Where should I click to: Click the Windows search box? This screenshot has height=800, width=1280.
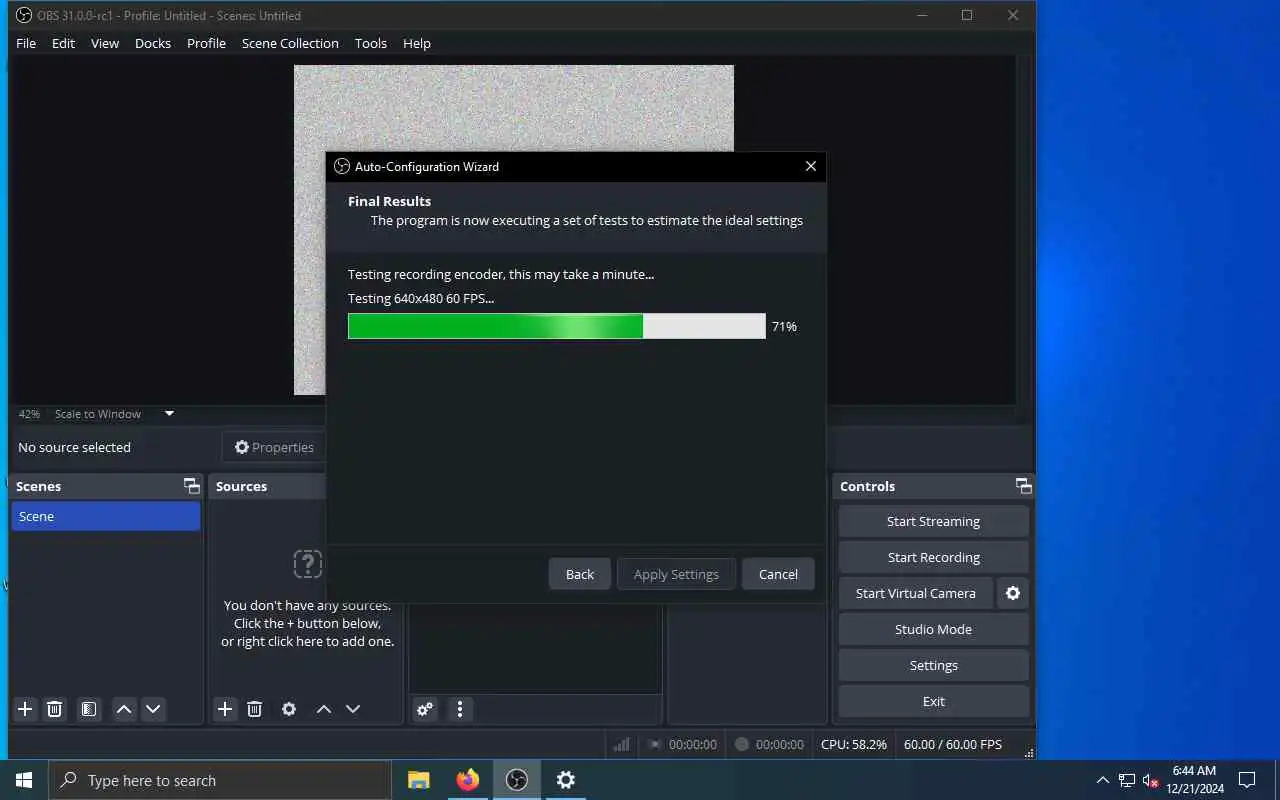[220, 780]
